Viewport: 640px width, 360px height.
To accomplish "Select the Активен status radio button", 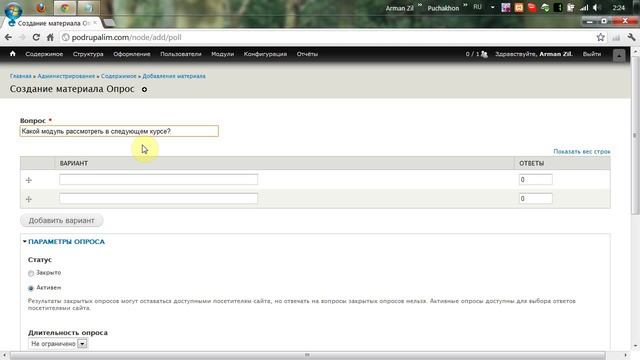I will tap(31, 288).
